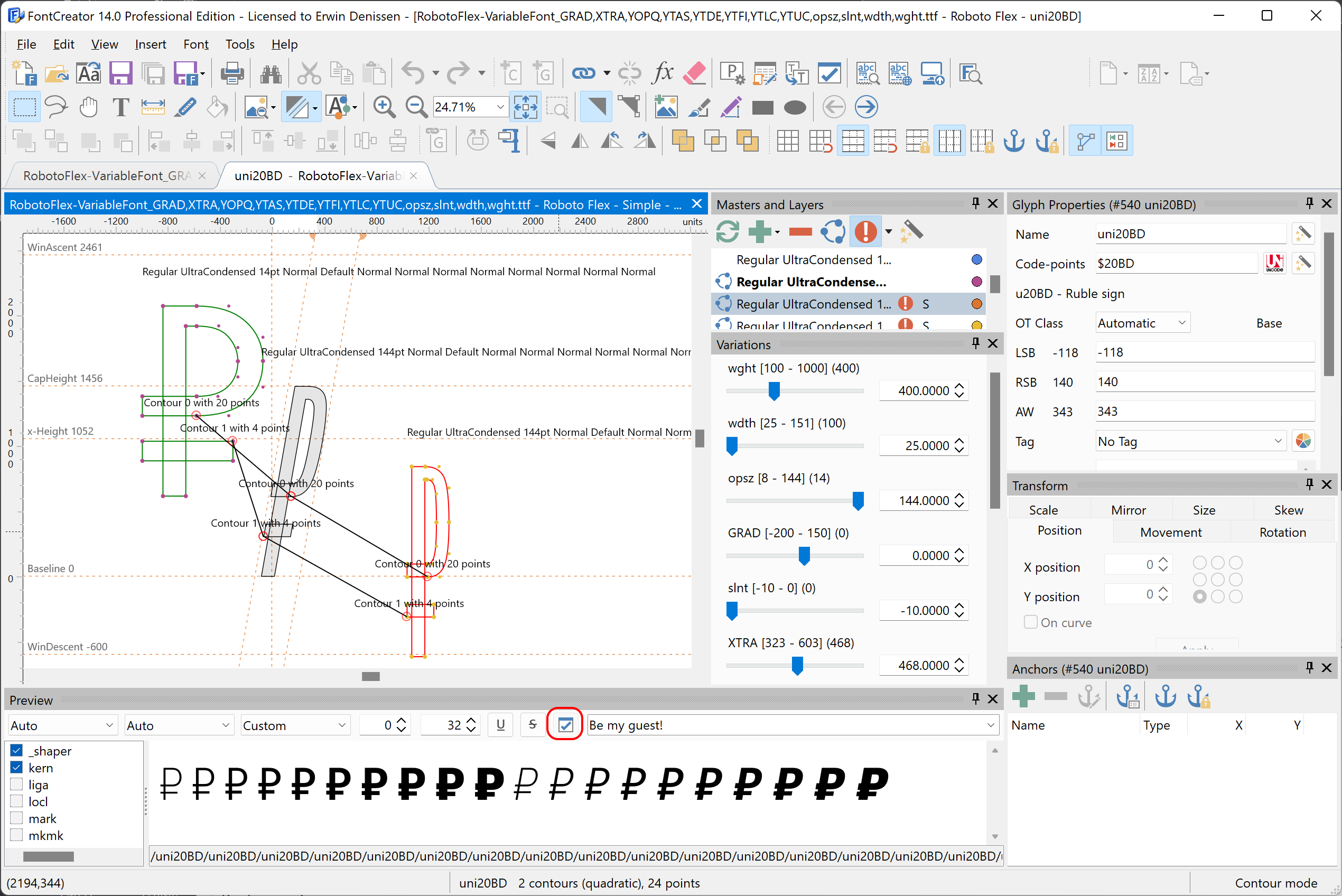This screenshot has width=1342, height=896.
Task: Enable the locl feature checkbox
Action: point(16,801)
